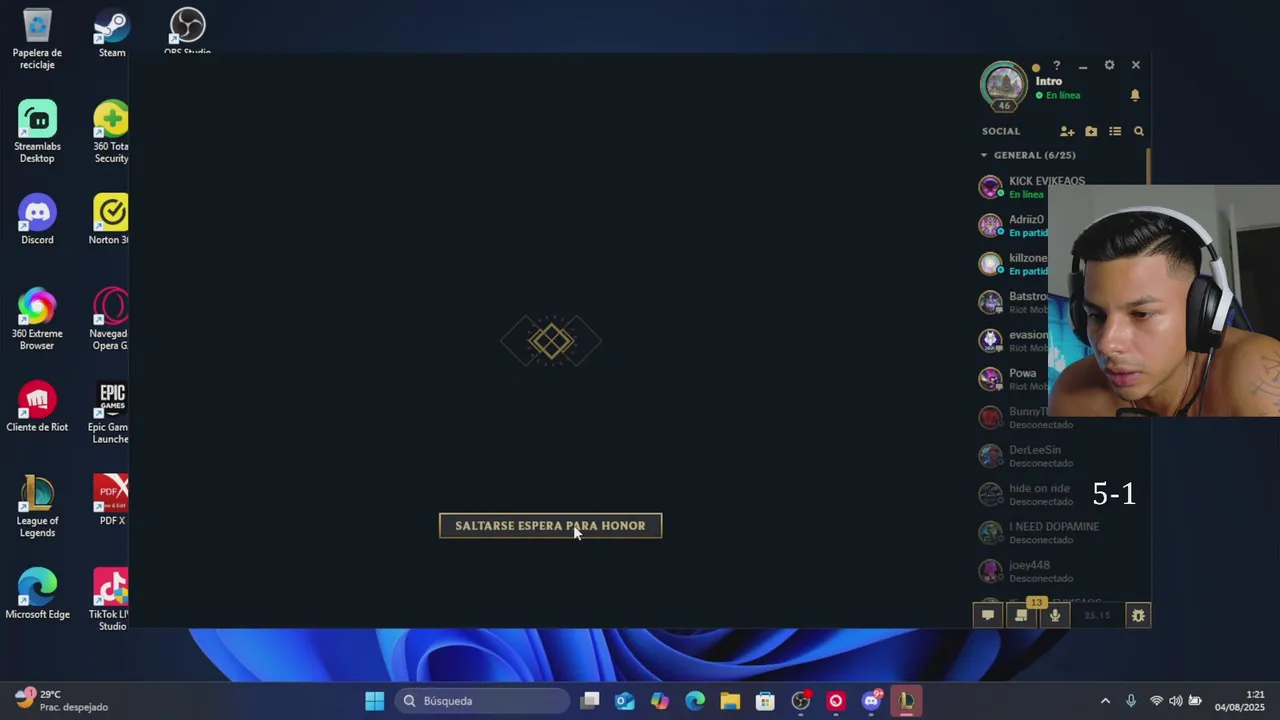Open Epic Games Launcher shortcut

[110, 413]
